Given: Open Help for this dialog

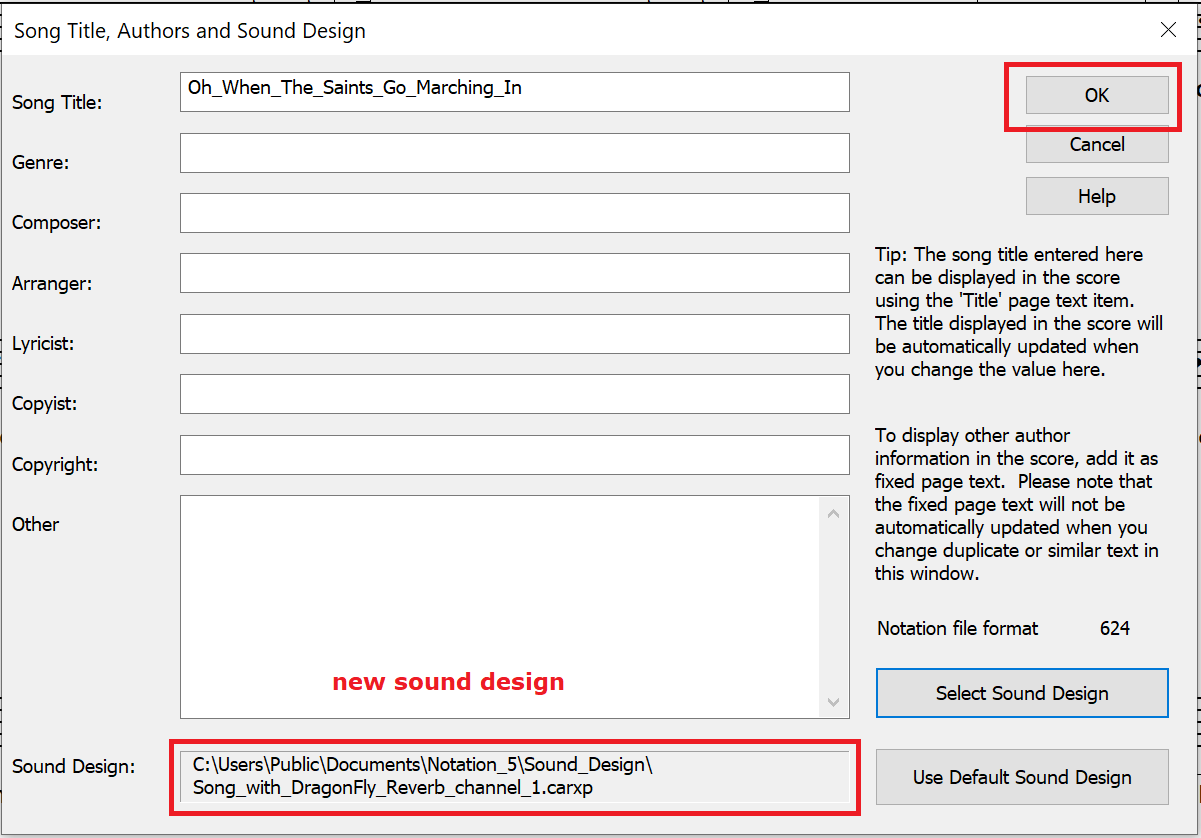Looking at the screenshot, I should pos(1096,196).
